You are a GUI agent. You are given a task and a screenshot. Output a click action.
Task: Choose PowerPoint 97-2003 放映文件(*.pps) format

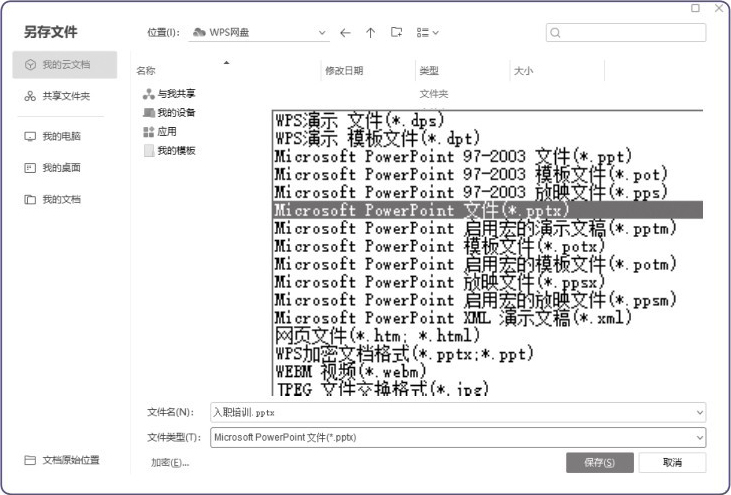point(488,192)
